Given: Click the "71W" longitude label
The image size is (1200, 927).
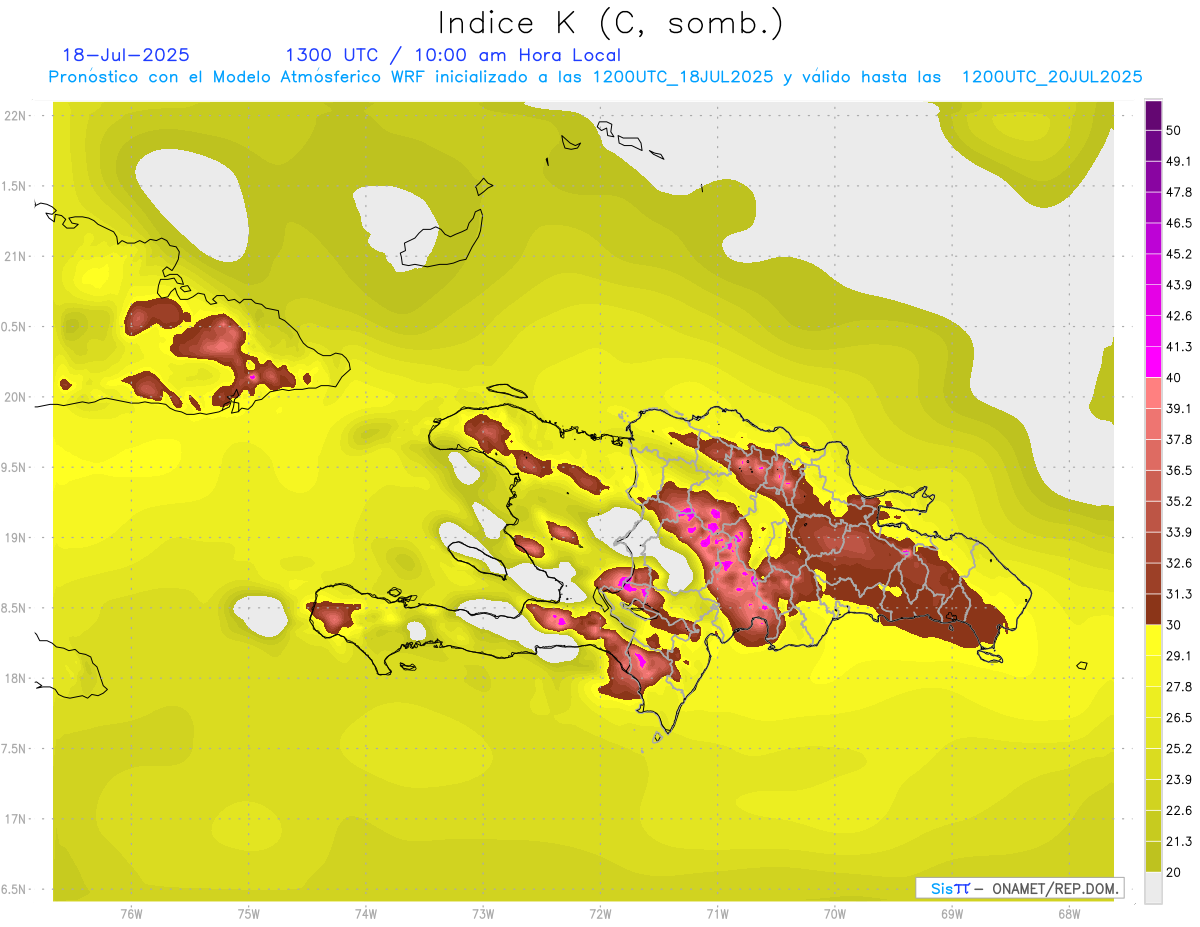Looking at the screenshot, I should click(x=717, y=914).
